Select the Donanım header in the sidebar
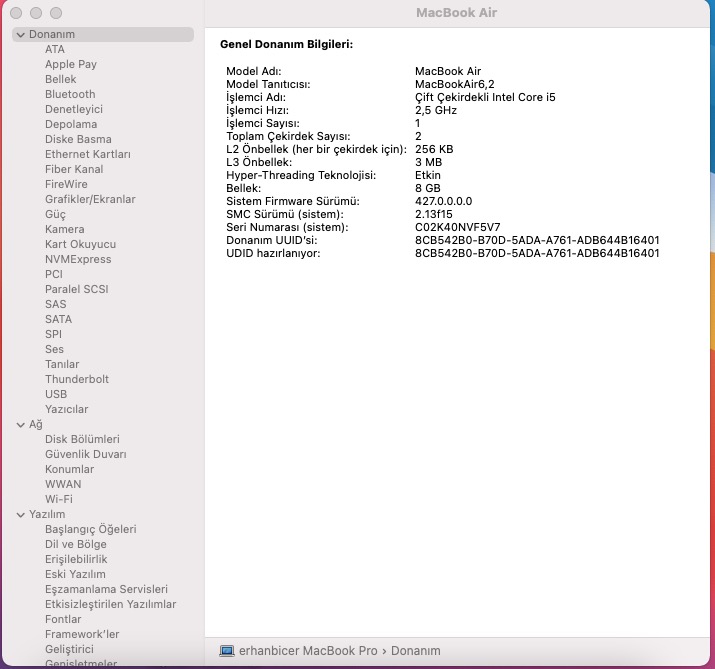Viewport: 715px width, 669px height. [x=52, y=34]
